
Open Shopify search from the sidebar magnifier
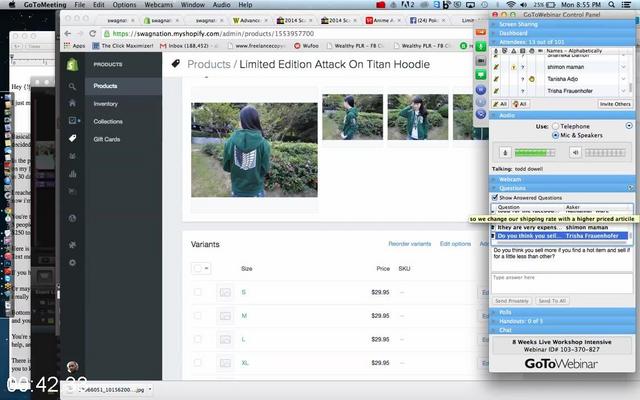pyautogui.click(x=72, y=86)
